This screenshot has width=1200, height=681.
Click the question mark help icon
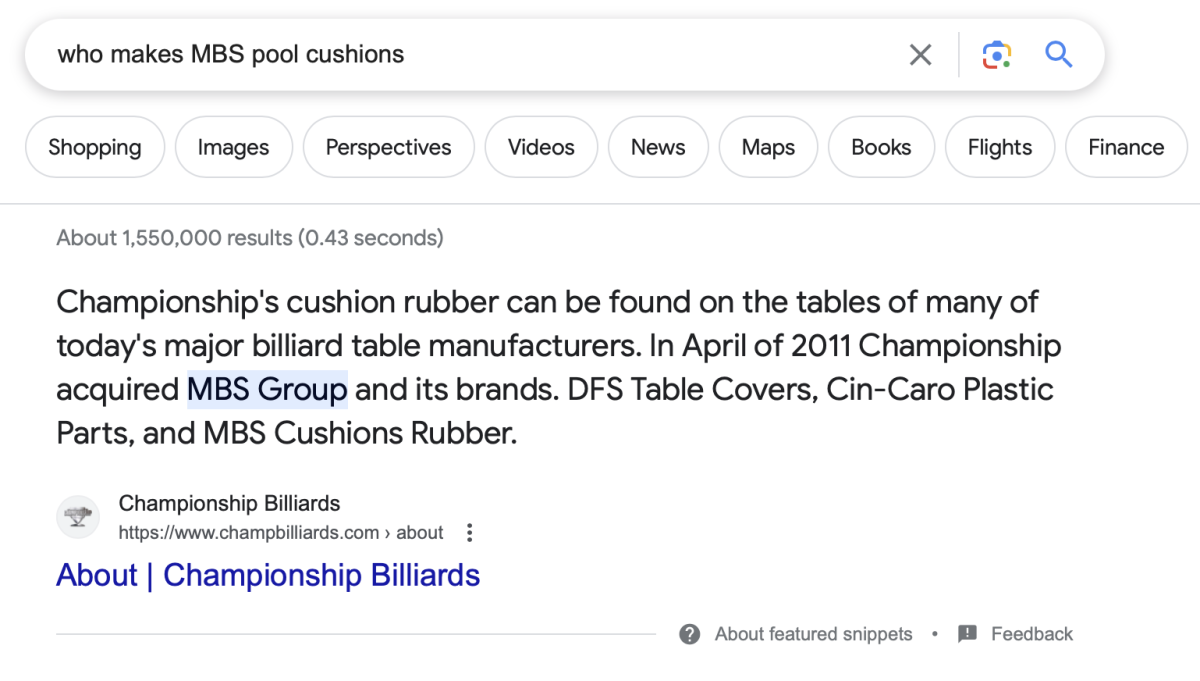point(689,634)
